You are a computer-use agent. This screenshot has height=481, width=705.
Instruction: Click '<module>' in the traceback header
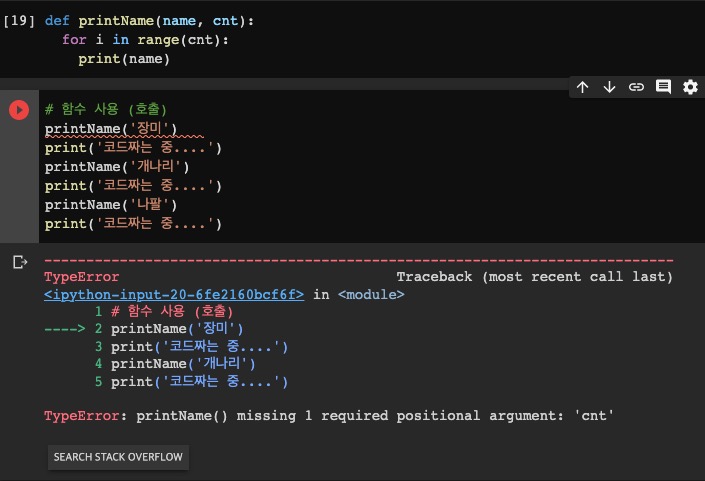371,295
